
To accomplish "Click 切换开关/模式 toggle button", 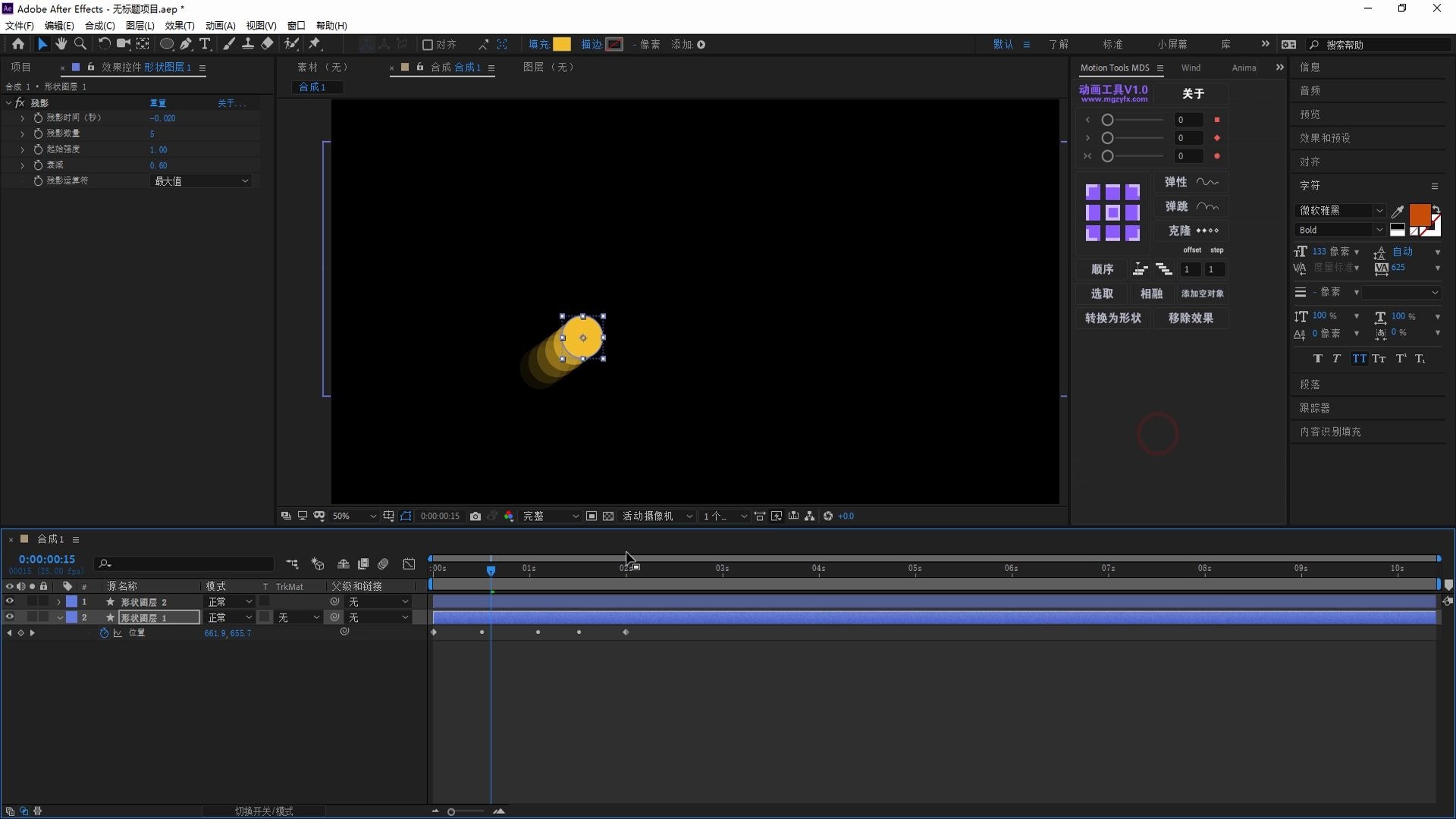I will pyautogui.click(x=264, y=811).
